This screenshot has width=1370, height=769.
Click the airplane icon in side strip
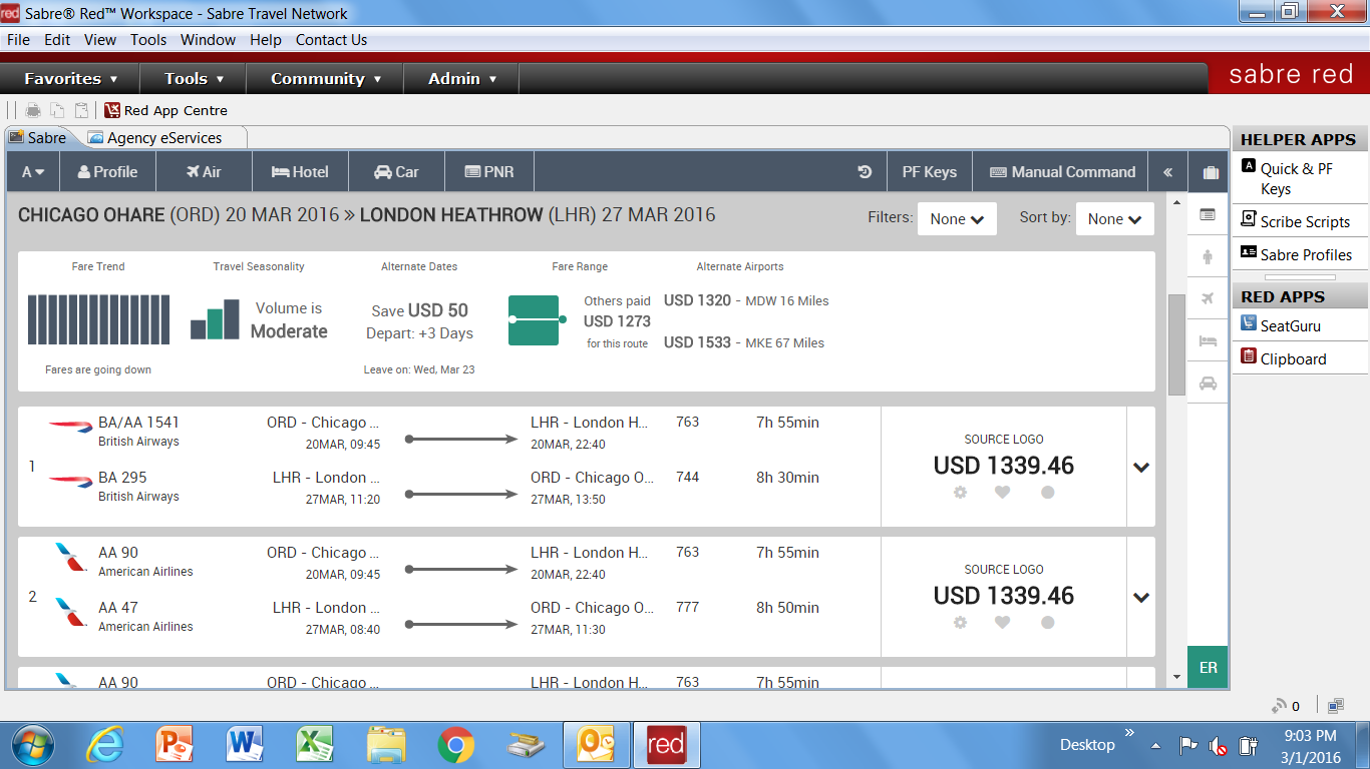[x=1207, y=299]
